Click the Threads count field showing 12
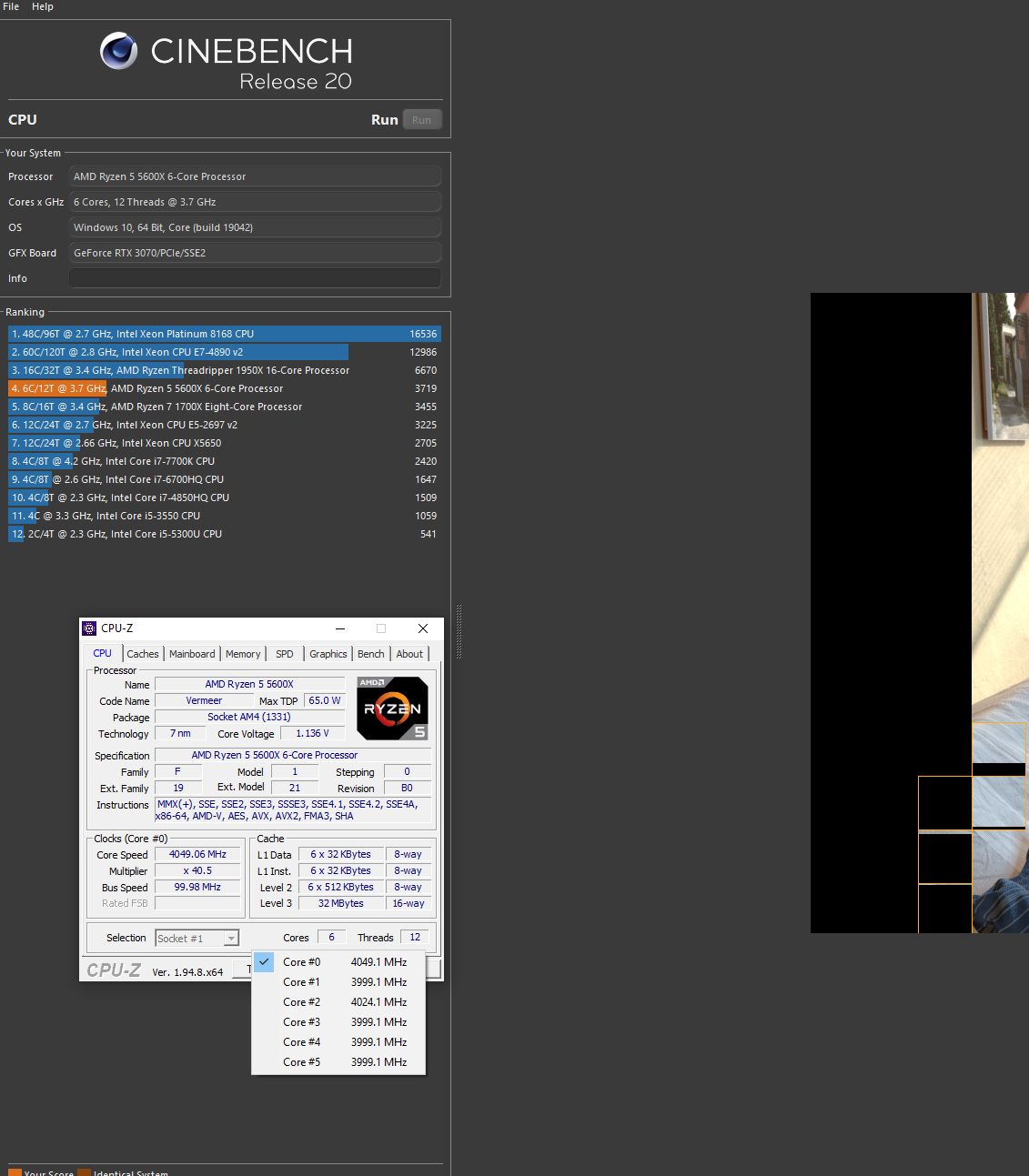 pyautogui.click(x=415, y=937)
